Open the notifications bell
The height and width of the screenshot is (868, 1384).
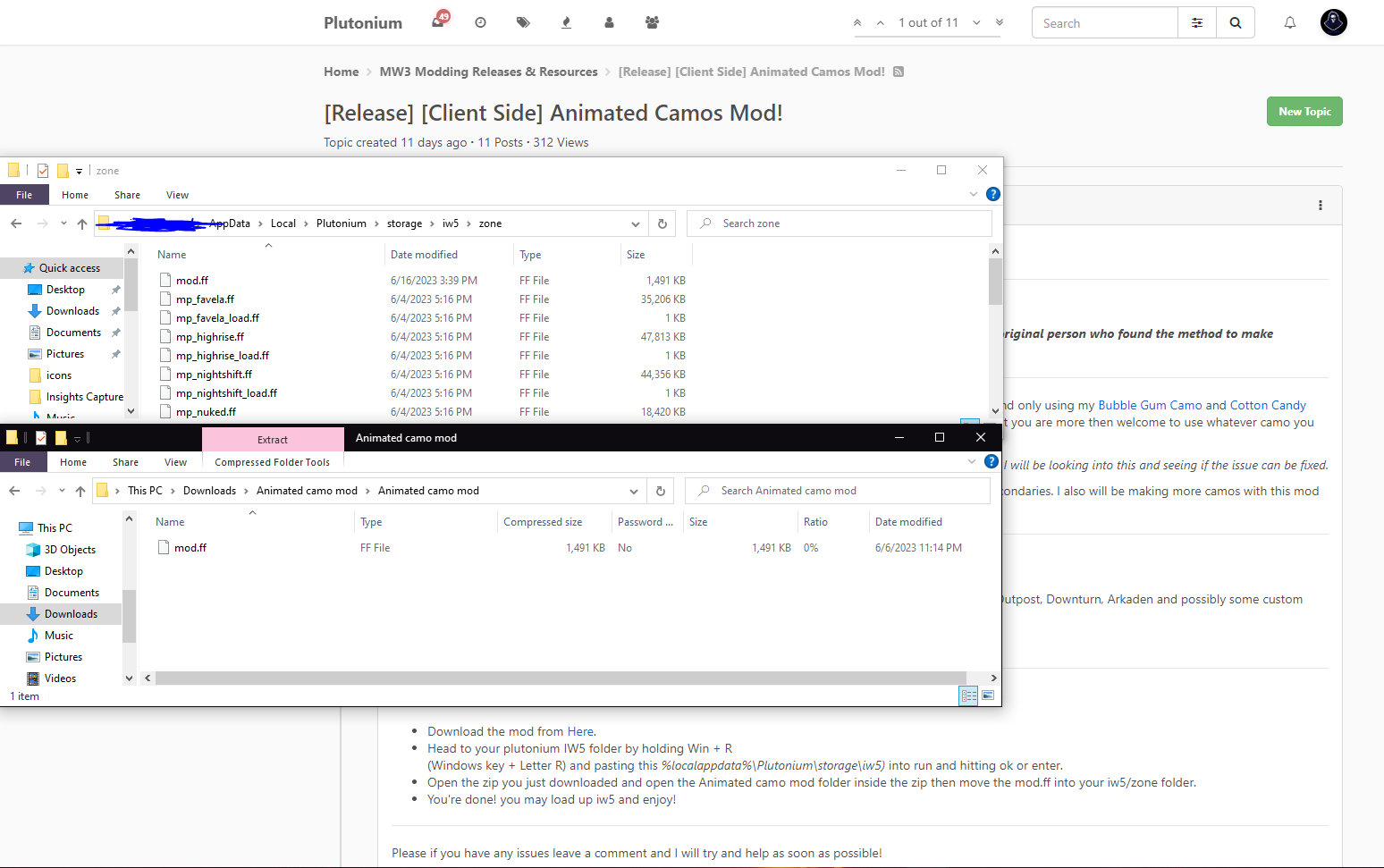click(1290, 23)
